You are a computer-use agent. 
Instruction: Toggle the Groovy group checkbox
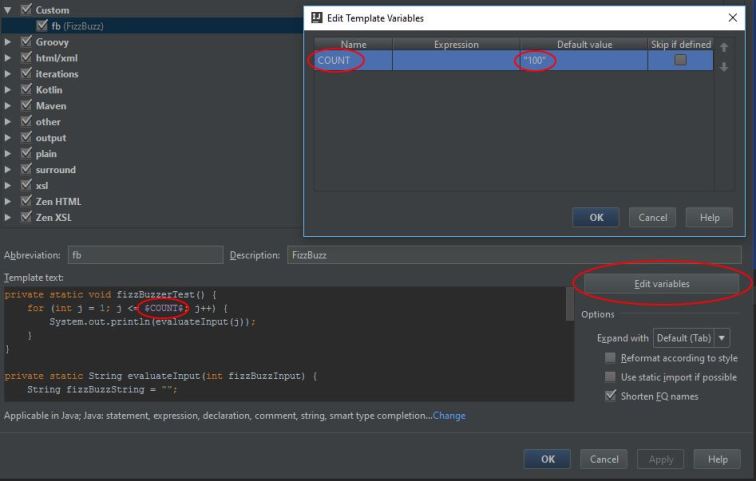click(x=27, y=41)
